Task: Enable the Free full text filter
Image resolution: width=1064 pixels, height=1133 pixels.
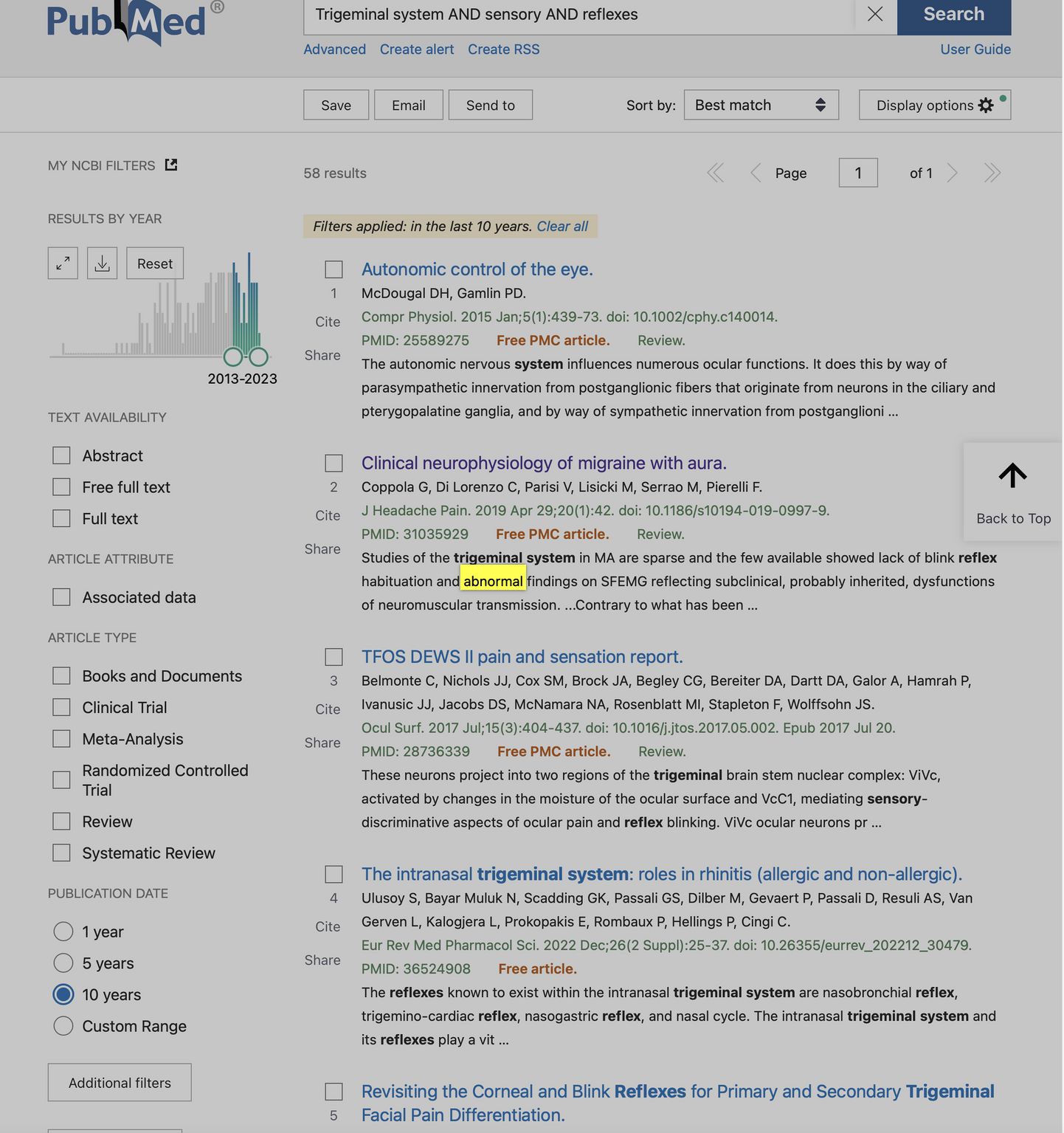Action: pyautogui.click(x=62, y=487)
